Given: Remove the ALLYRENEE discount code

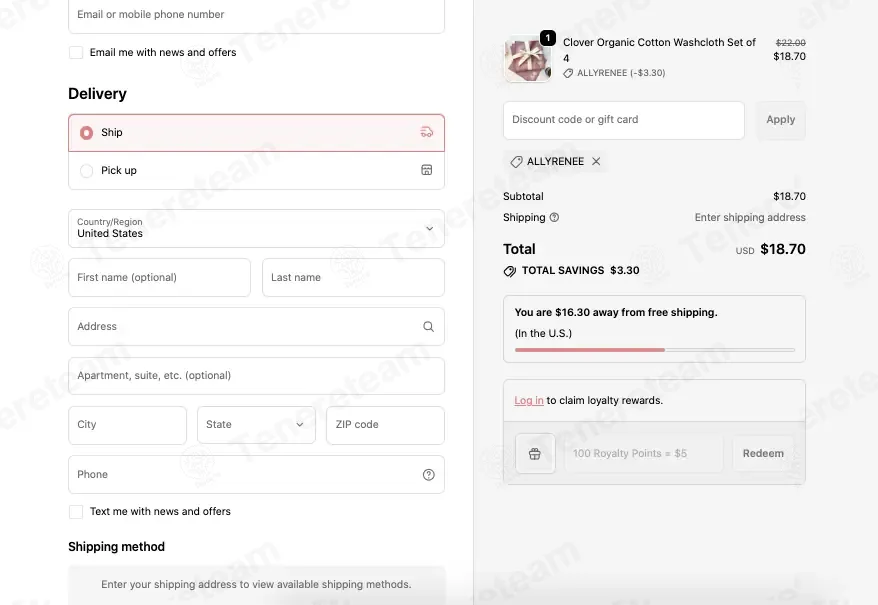Looking at the screenshot, I should (x=596, y=161).
